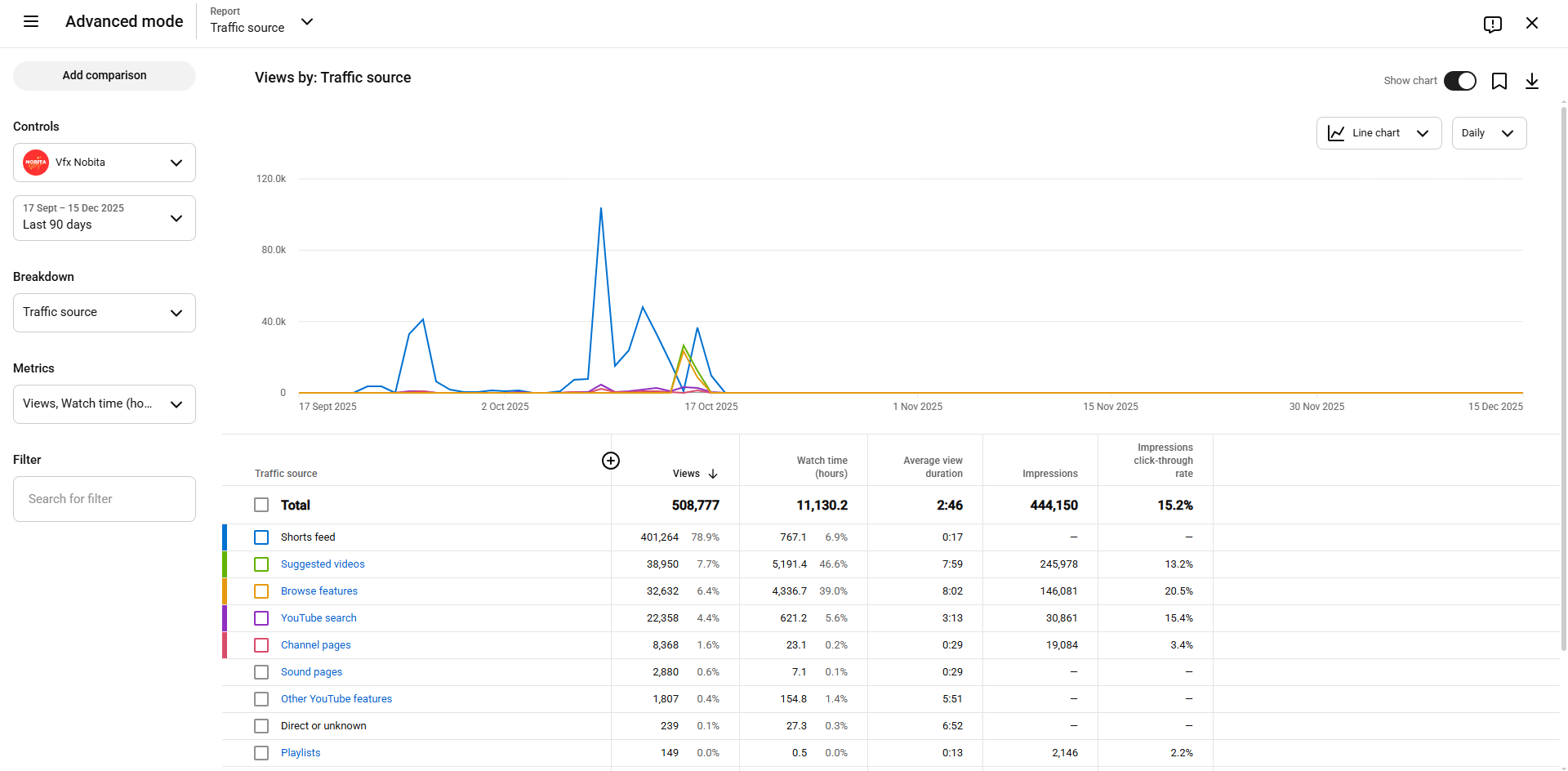This screenshot has width=1568, height=771.
Task: Tick the Shorts feed checkbox
Action: (261, 537)
